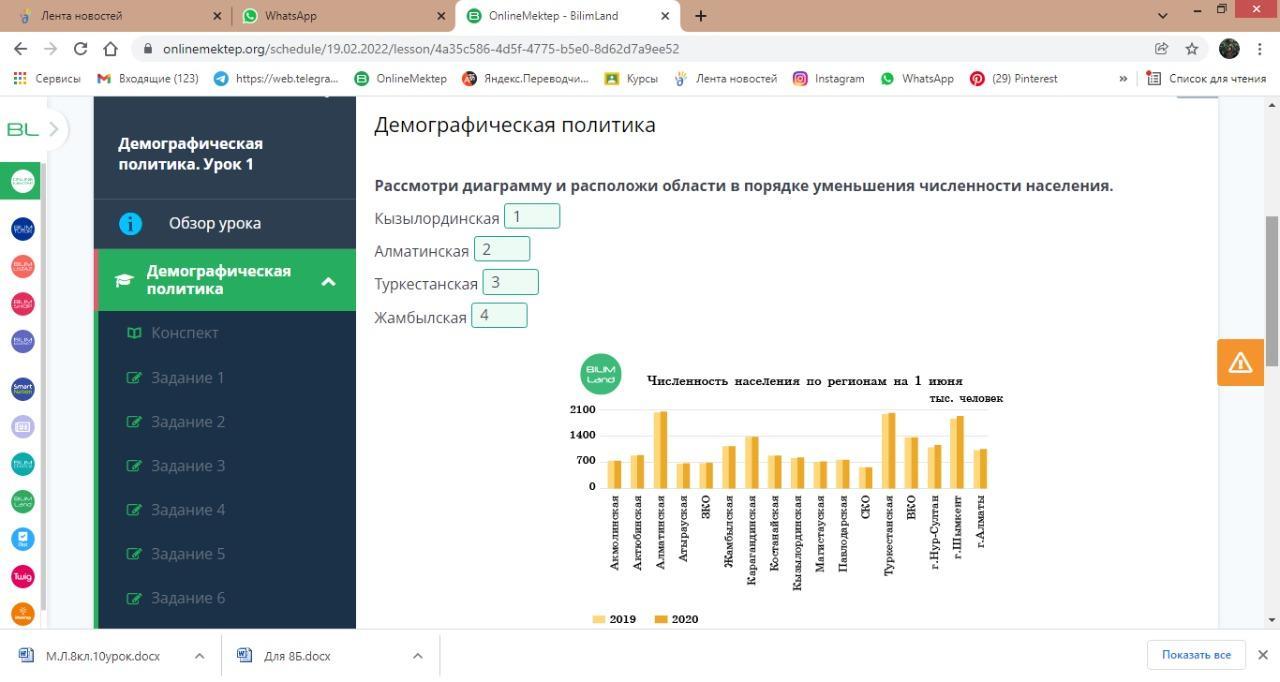
Task: Open the Chrome profile avatar
Action: click(1229, 48)
